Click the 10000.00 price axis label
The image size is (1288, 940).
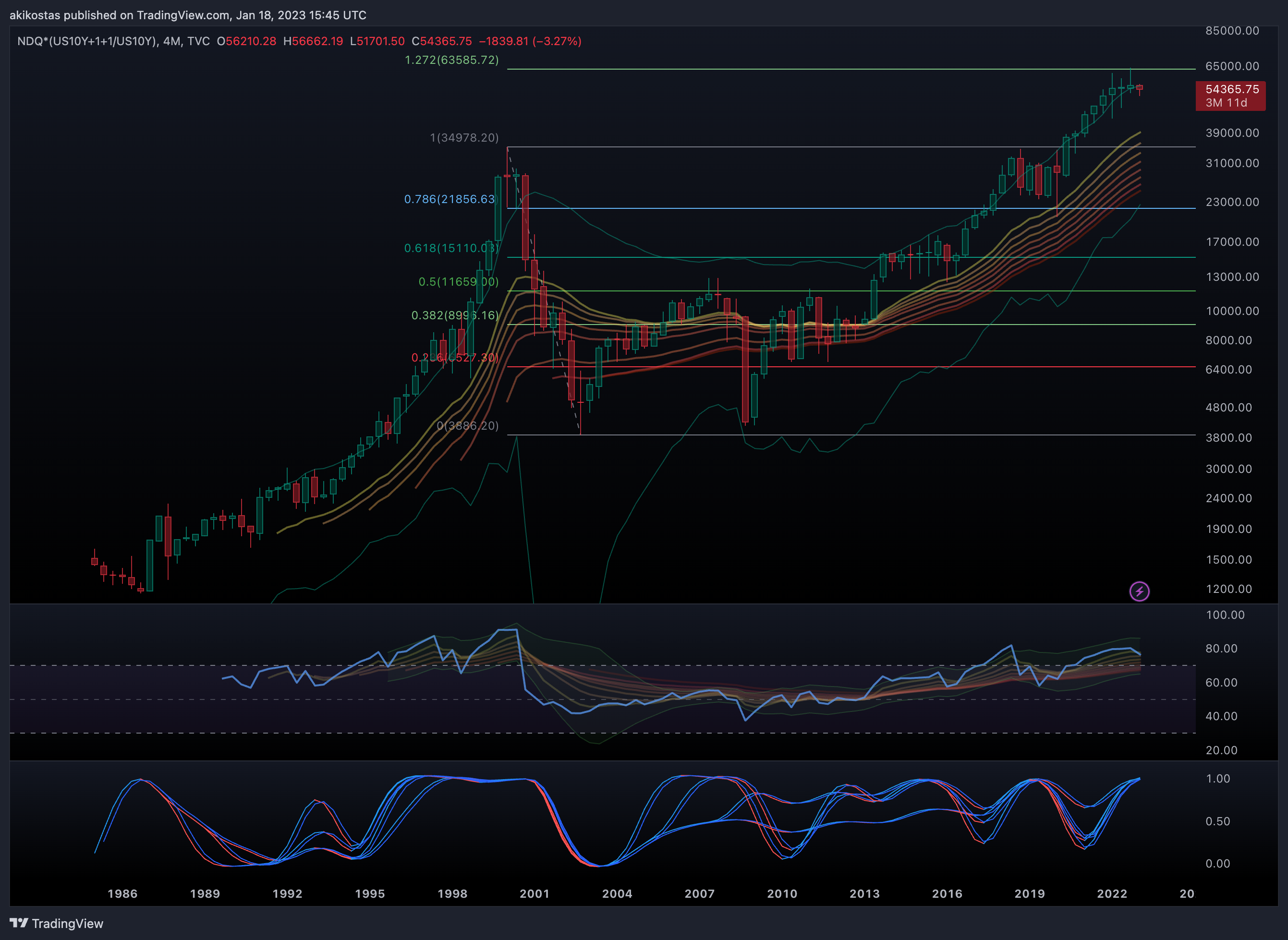coord(1232,311)
